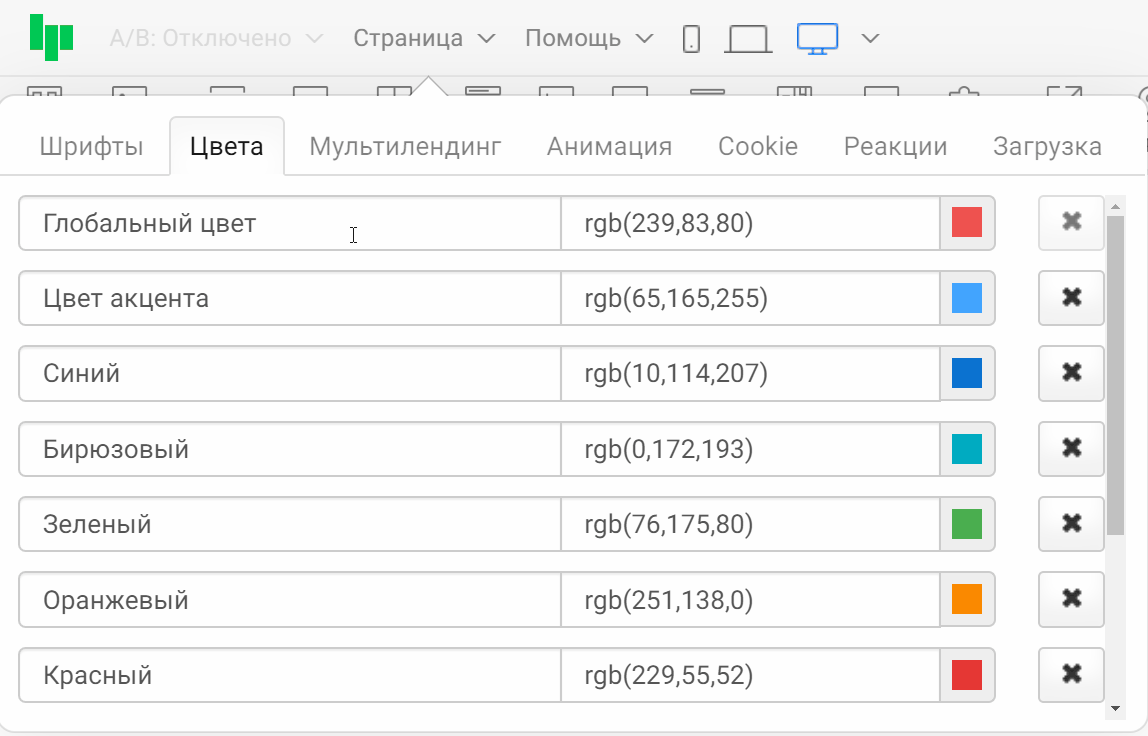Remove the Красный color entry
Image resolution: width=1148 pixels, height=736 pixels.
[x=1071, y=675]
